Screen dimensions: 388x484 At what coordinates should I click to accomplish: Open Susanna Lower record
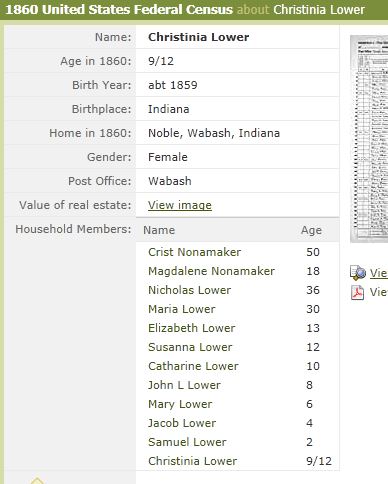click(x=190, y=347)
